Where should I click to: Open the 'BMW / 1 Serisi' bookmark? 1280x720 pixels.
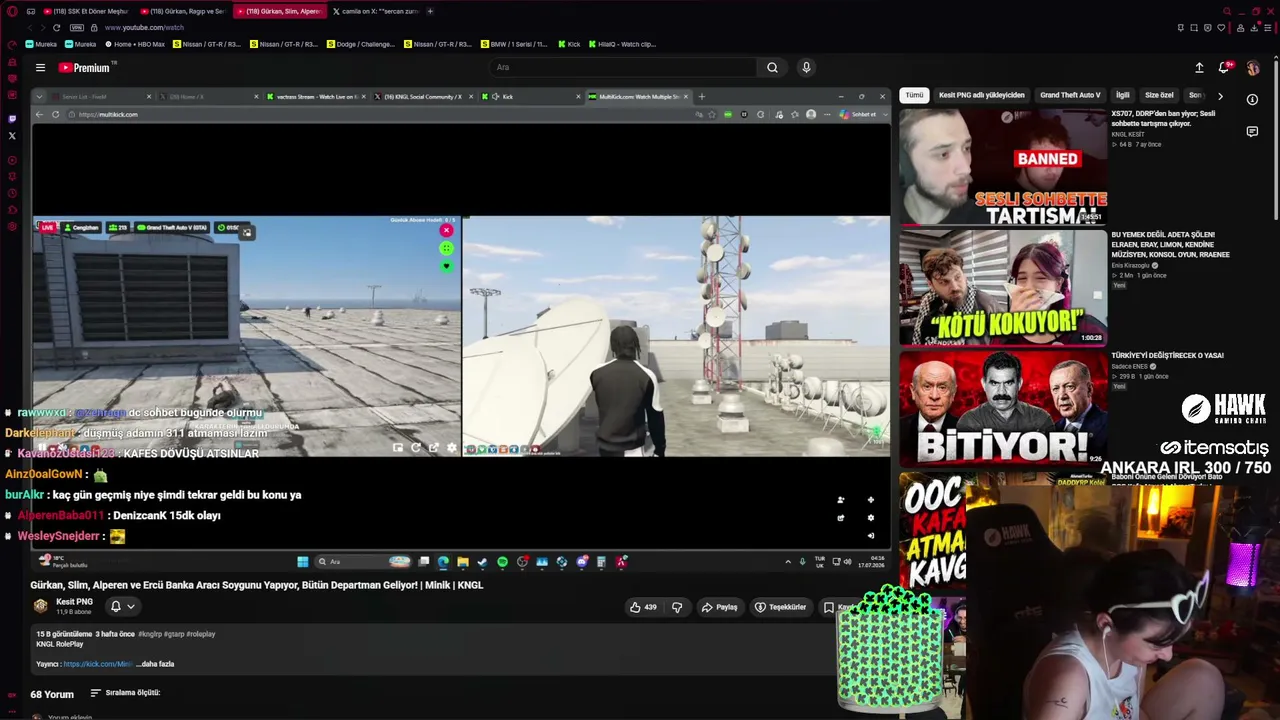point(514,44)
